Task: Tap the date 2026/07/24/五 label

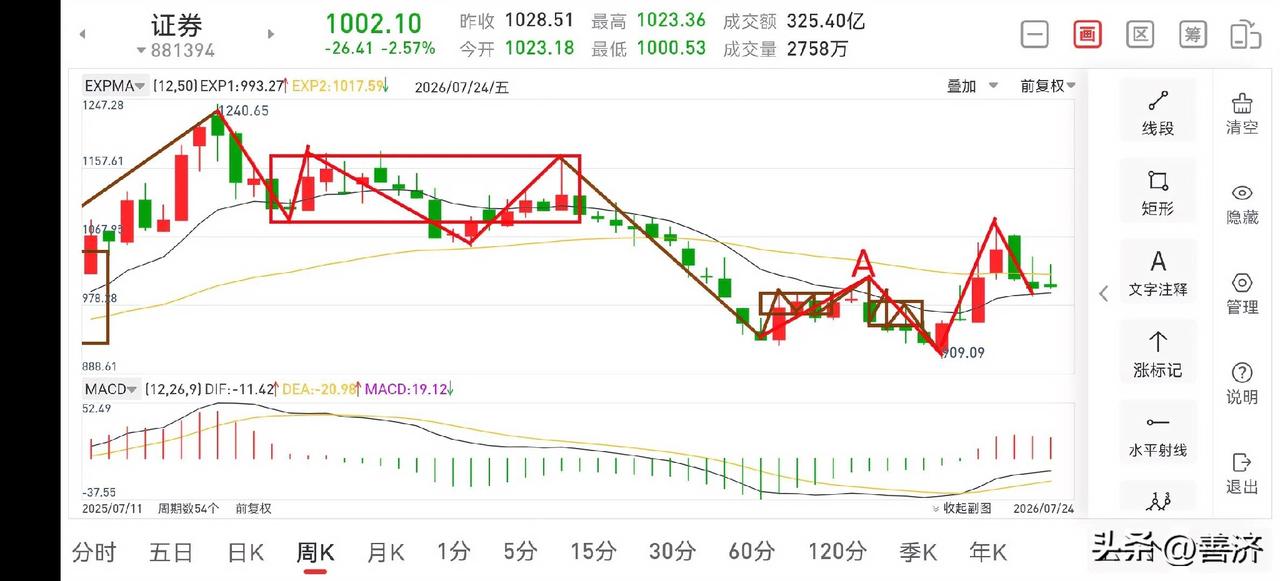Action: 462,87
